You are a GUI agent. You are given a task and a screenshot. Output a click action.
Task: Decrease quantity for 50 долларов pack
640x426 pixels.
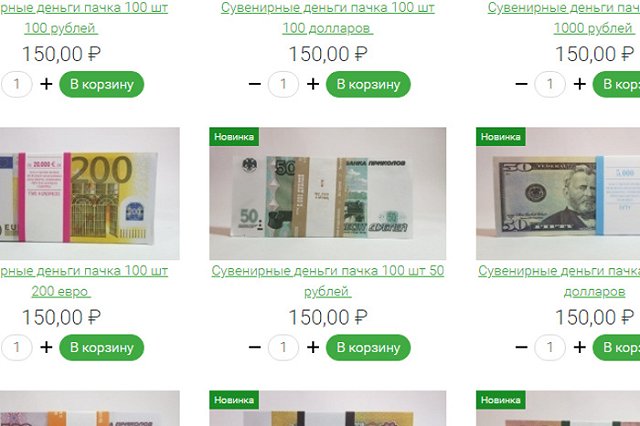[521, 347]
